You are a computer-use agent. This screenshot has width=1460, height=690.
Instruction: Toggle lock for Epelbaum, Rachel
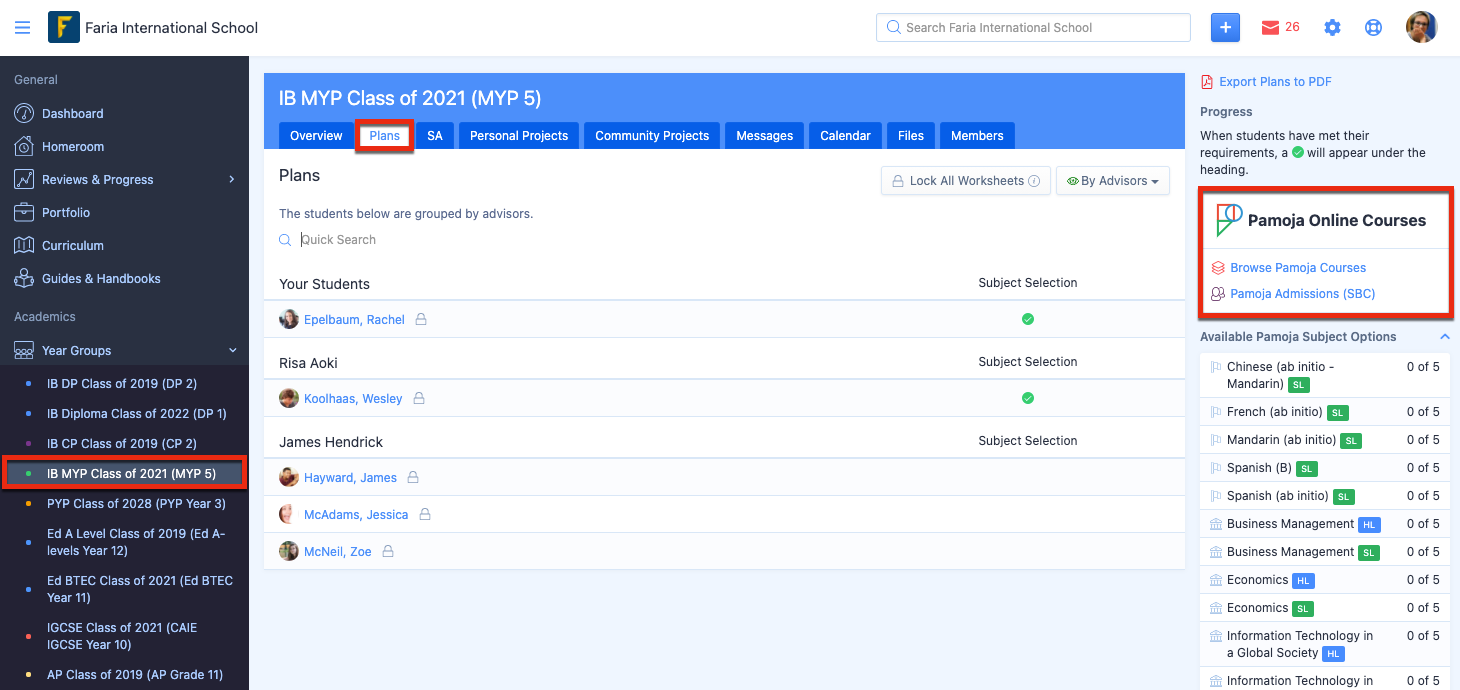421,320
